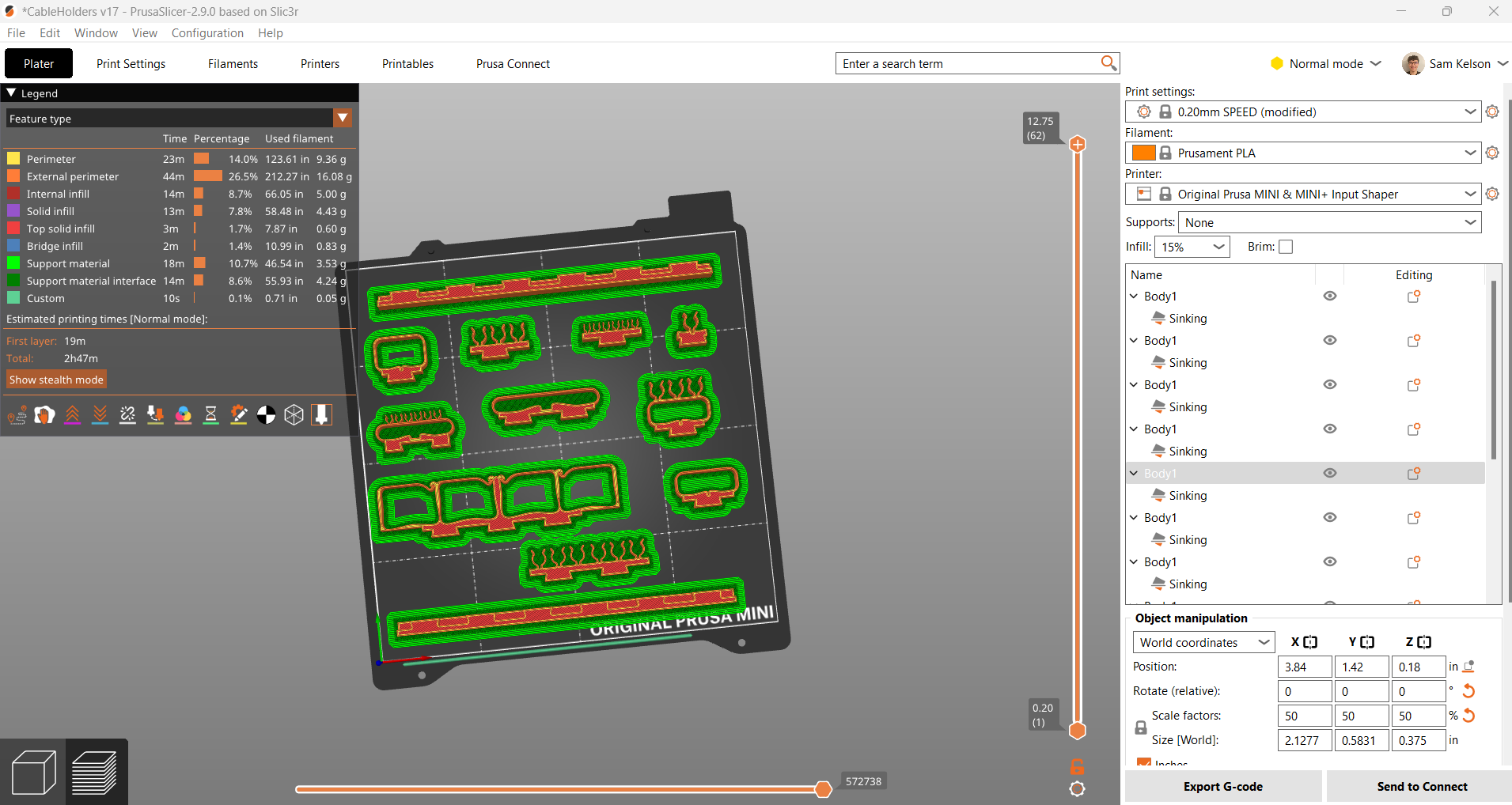Mirror object along Y axis

[1367, 642]
